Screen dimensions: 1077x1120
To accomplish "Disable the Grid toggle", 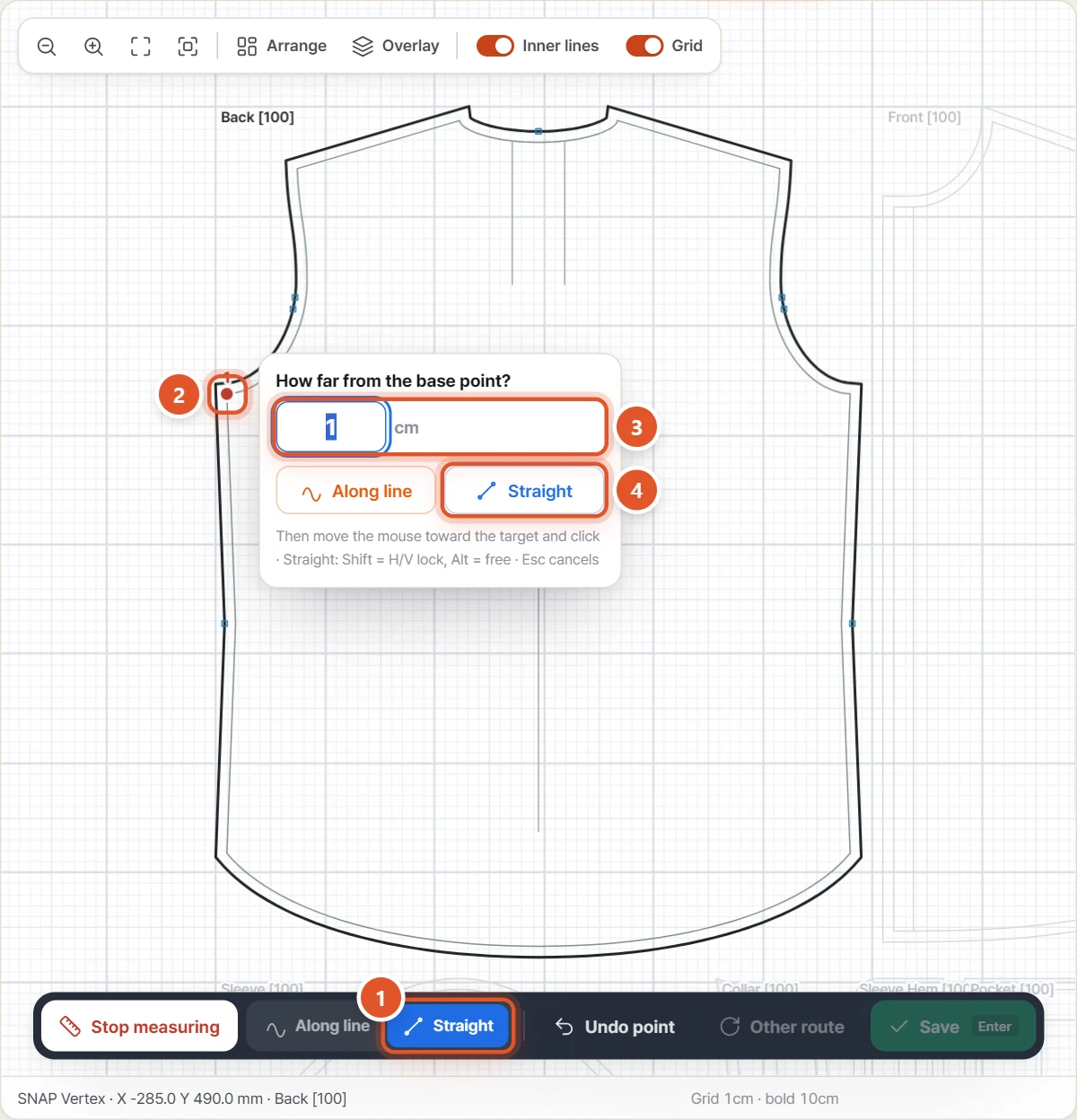I will pos(644,46).
